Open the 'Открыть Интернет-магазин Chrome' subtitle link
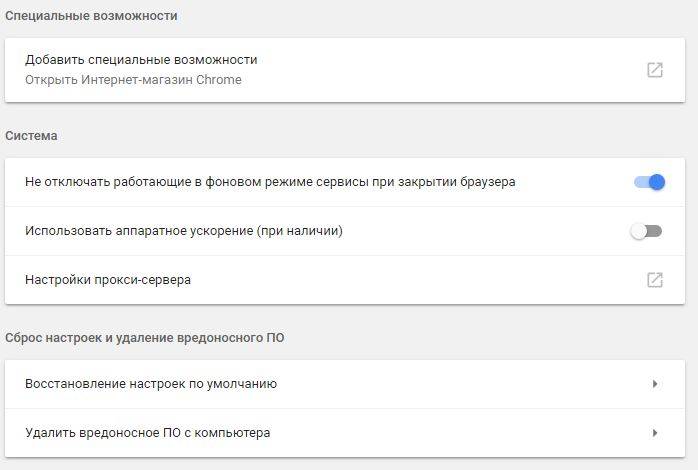698x470 pixels. [133, 80]
